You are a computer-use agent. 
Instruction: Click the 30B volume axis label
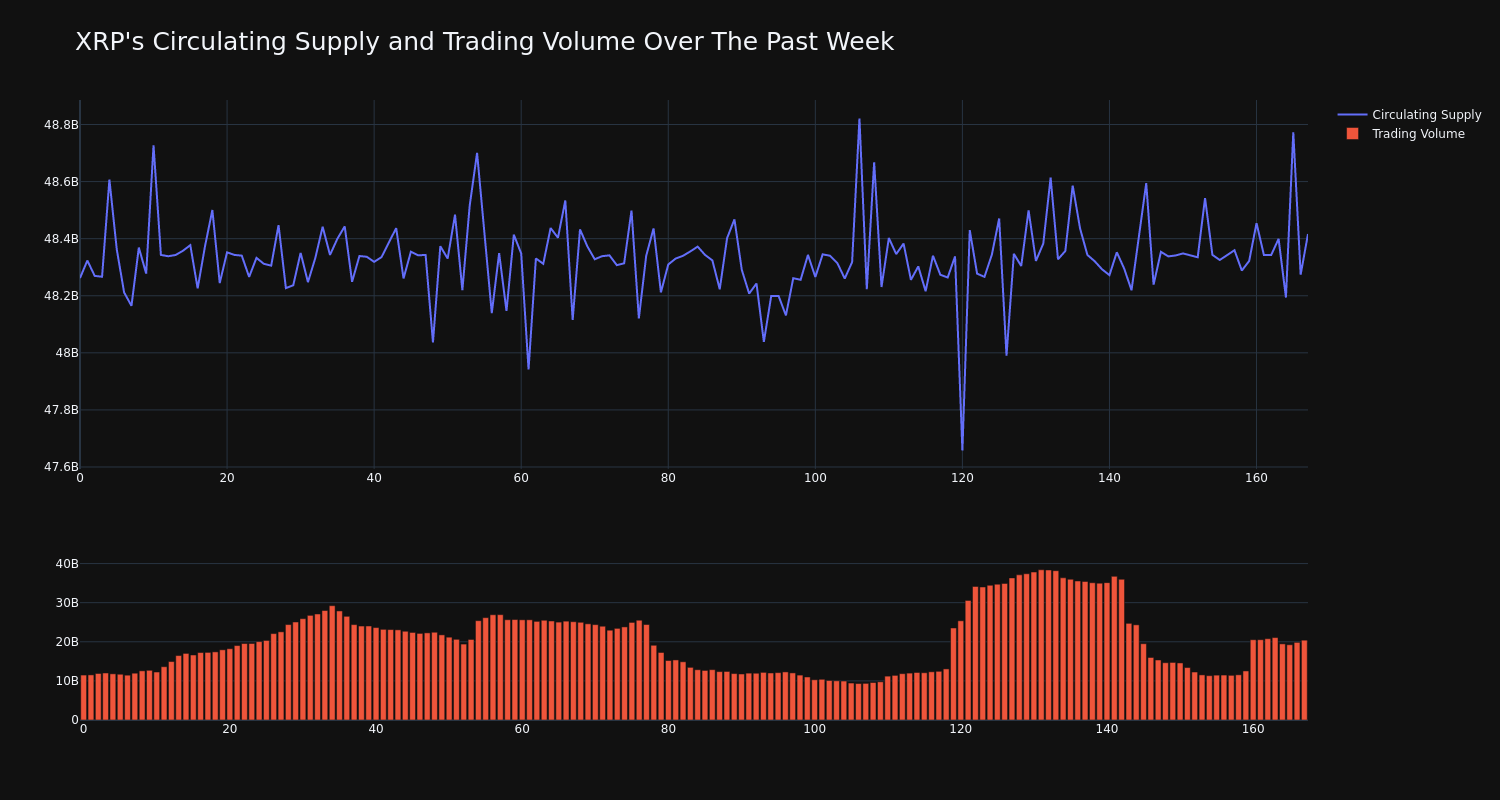67,603
